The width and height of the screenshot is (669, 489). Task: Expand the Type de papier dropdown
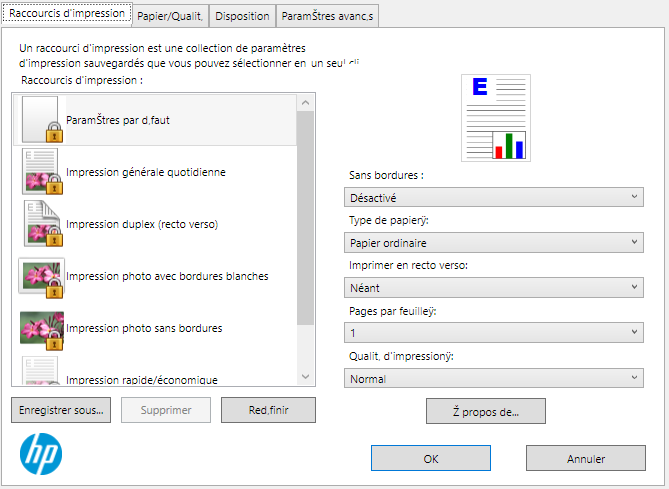coord(492,243)
